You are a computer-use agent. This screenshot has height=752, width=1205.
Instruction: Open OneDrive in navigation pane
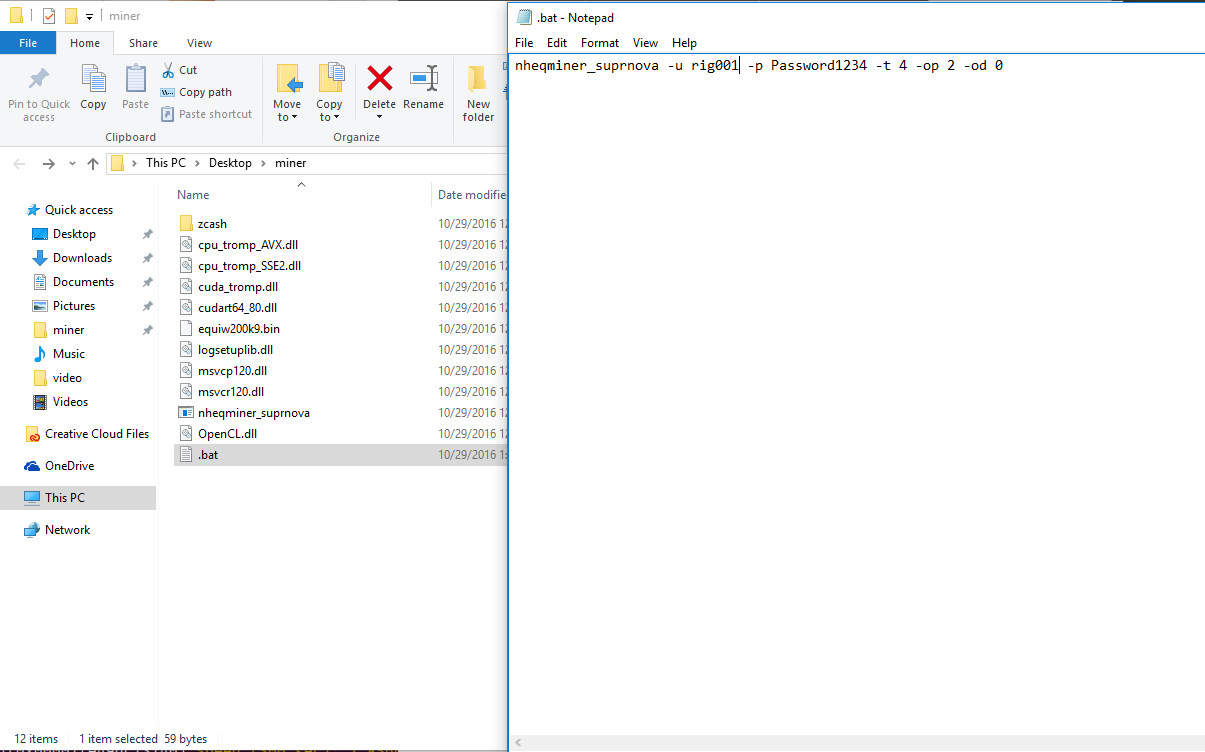coord(69,466)
